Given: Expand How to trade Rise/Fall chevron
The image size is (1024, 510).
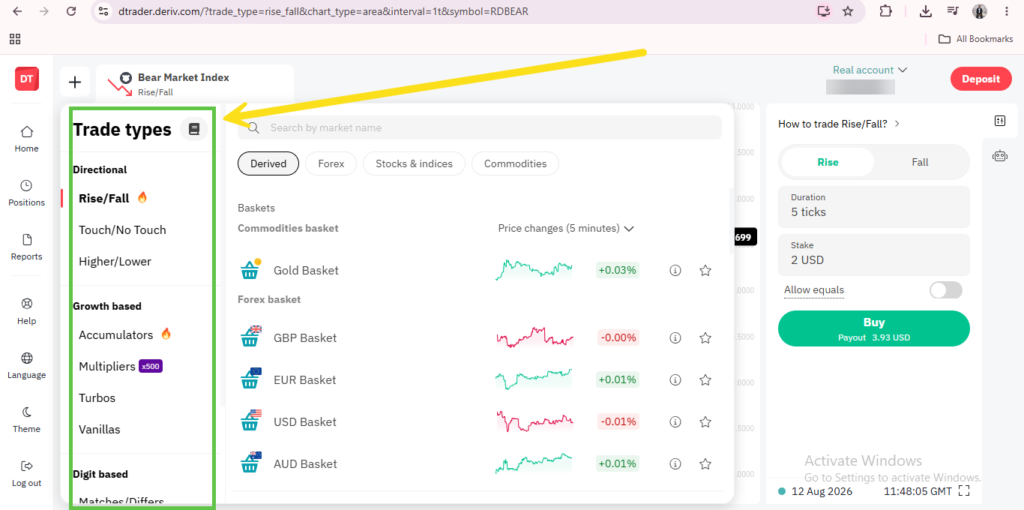Looking at the screenshot, I should [897, 123].
